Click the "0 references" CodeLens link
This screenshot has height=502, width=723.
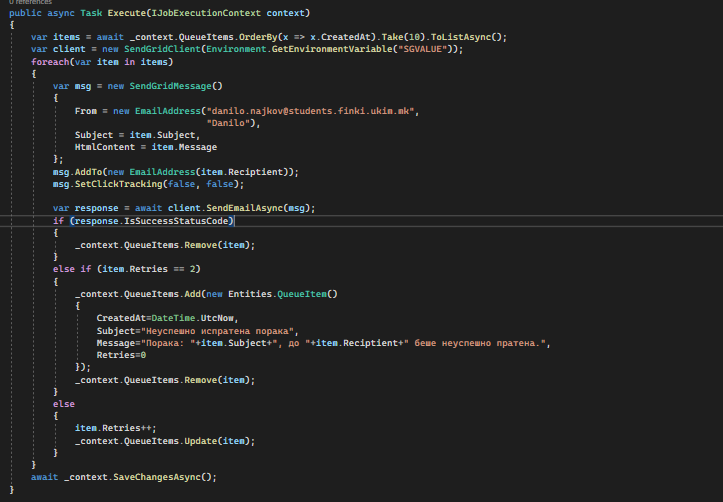tap(28, 3)
